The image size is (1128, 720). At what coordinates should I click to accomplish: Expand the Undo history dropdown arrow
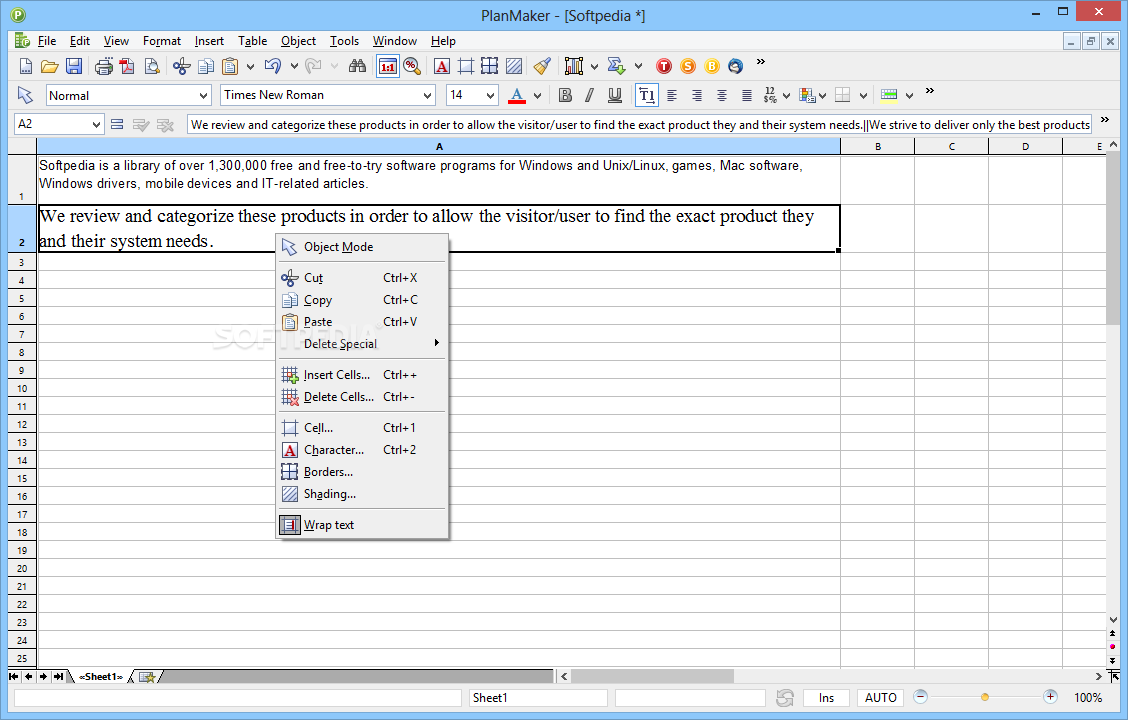click(294, 67)
